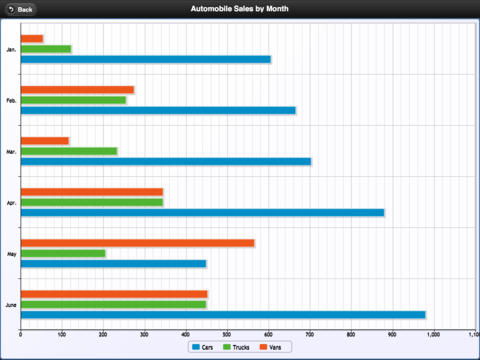Click the orange Vans legend swatch
Viewport: 480px width, 360px height.
[x=263, y=347]
